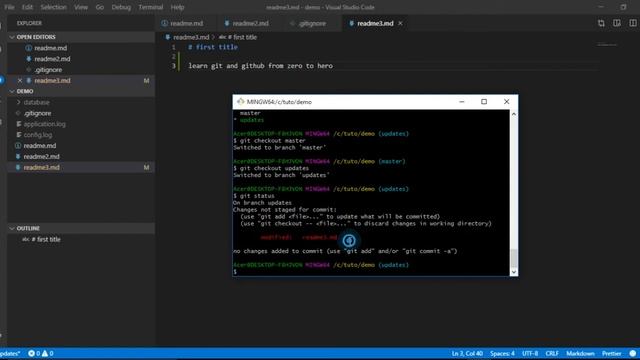Close the MINGW64 terminal window
This screenshot has height=360, width=640.
(507, 102)
